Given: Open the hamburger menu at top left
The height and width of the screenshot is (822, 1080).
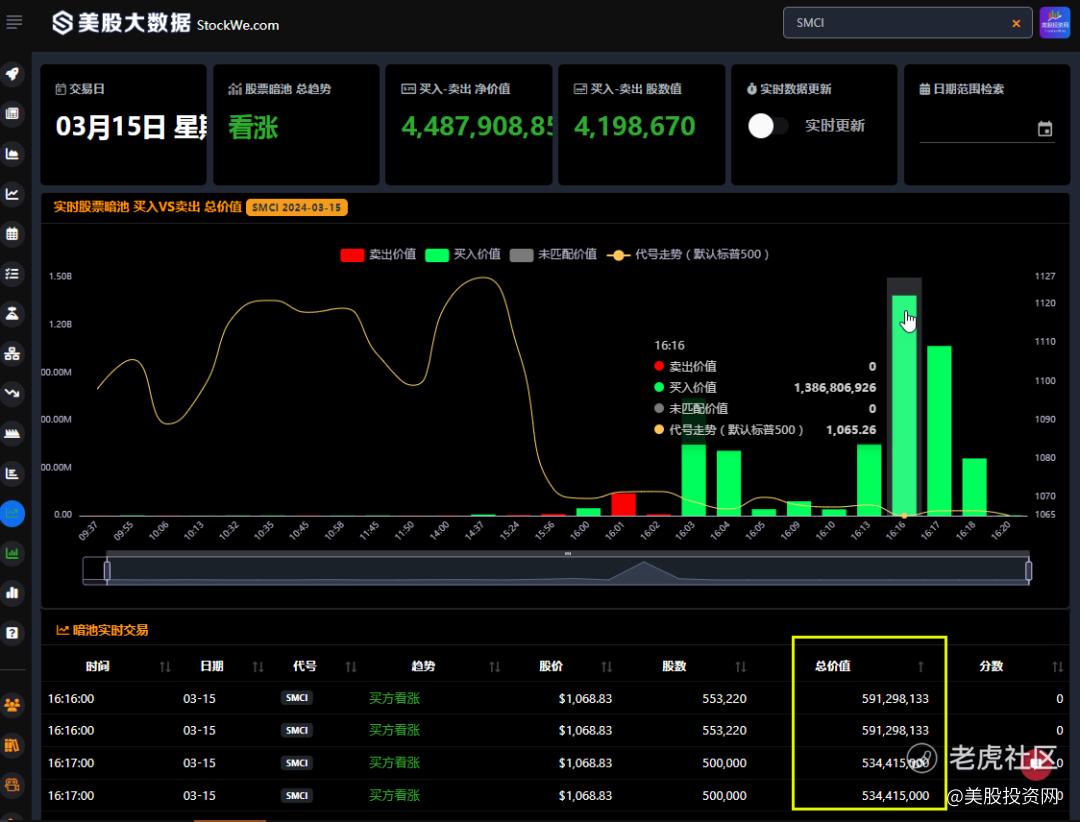Looking at the screenshot, I should 14,22.
